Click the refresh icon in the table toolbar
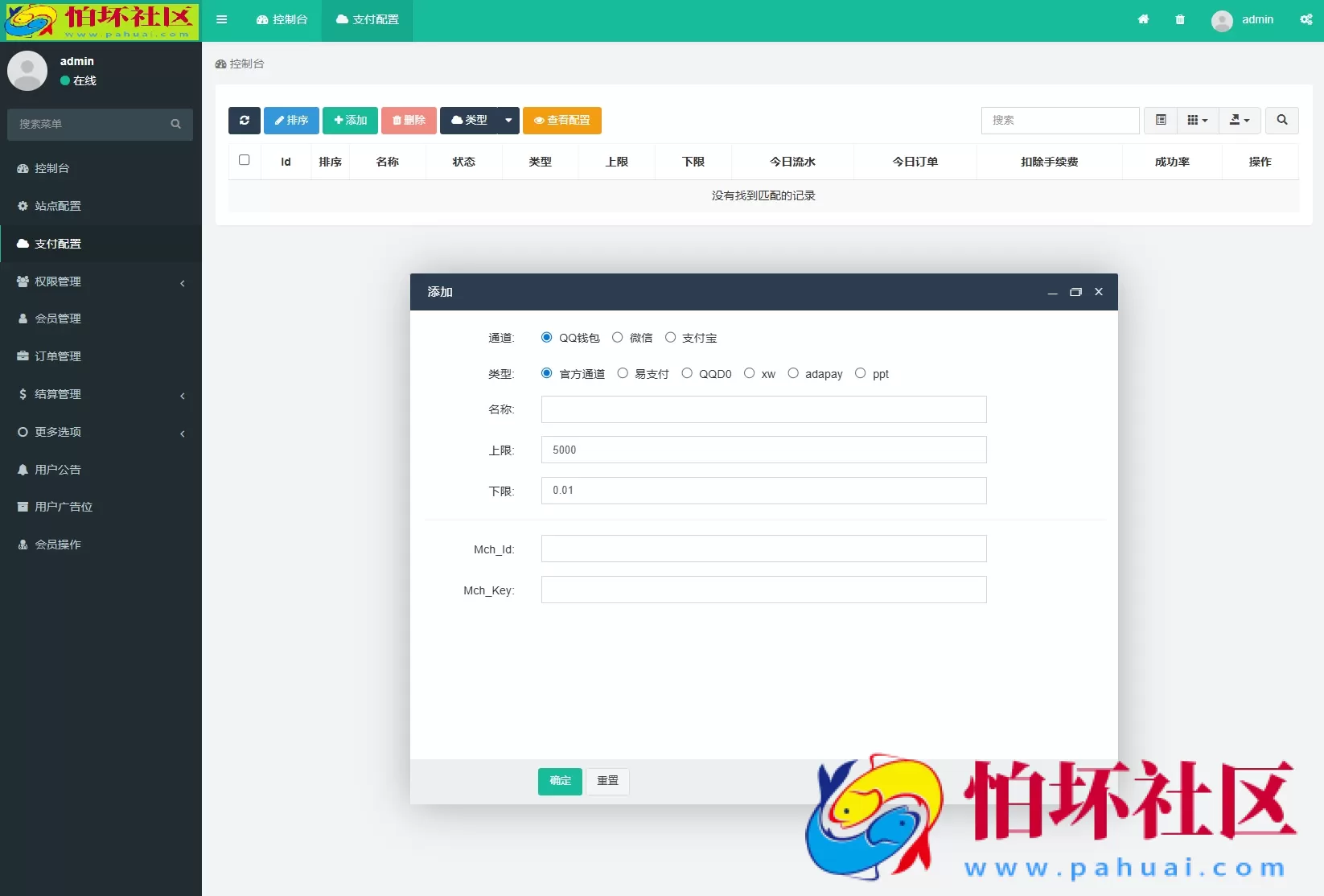 coord(244,121)
